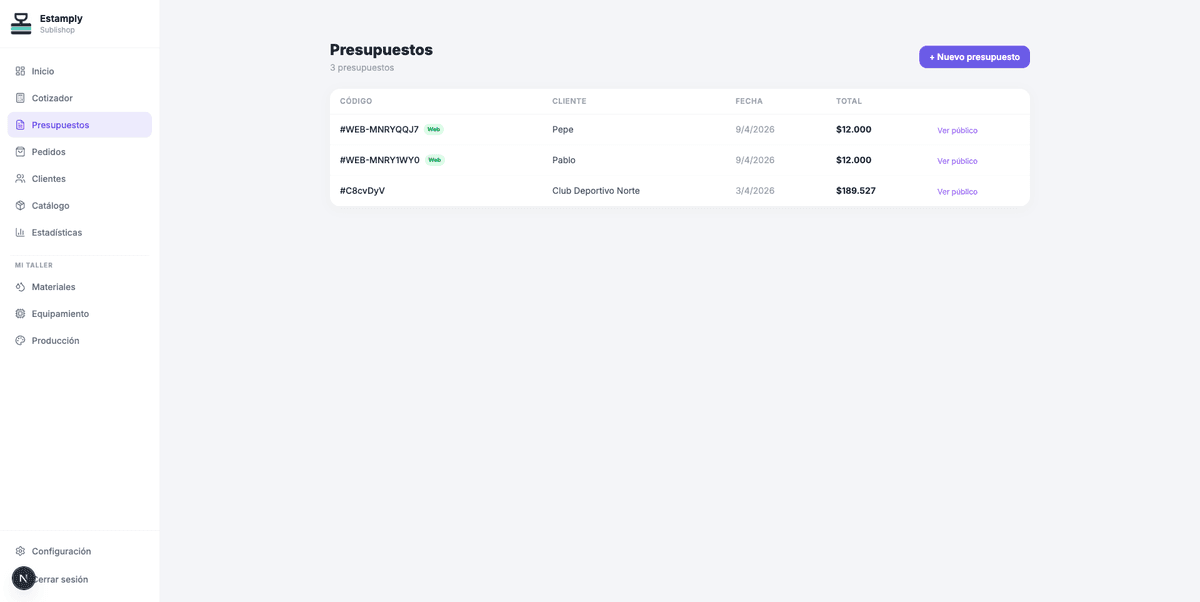Click the Clientes people icon
Screen dimensions: 1200x602
click(x=20, y=179)
